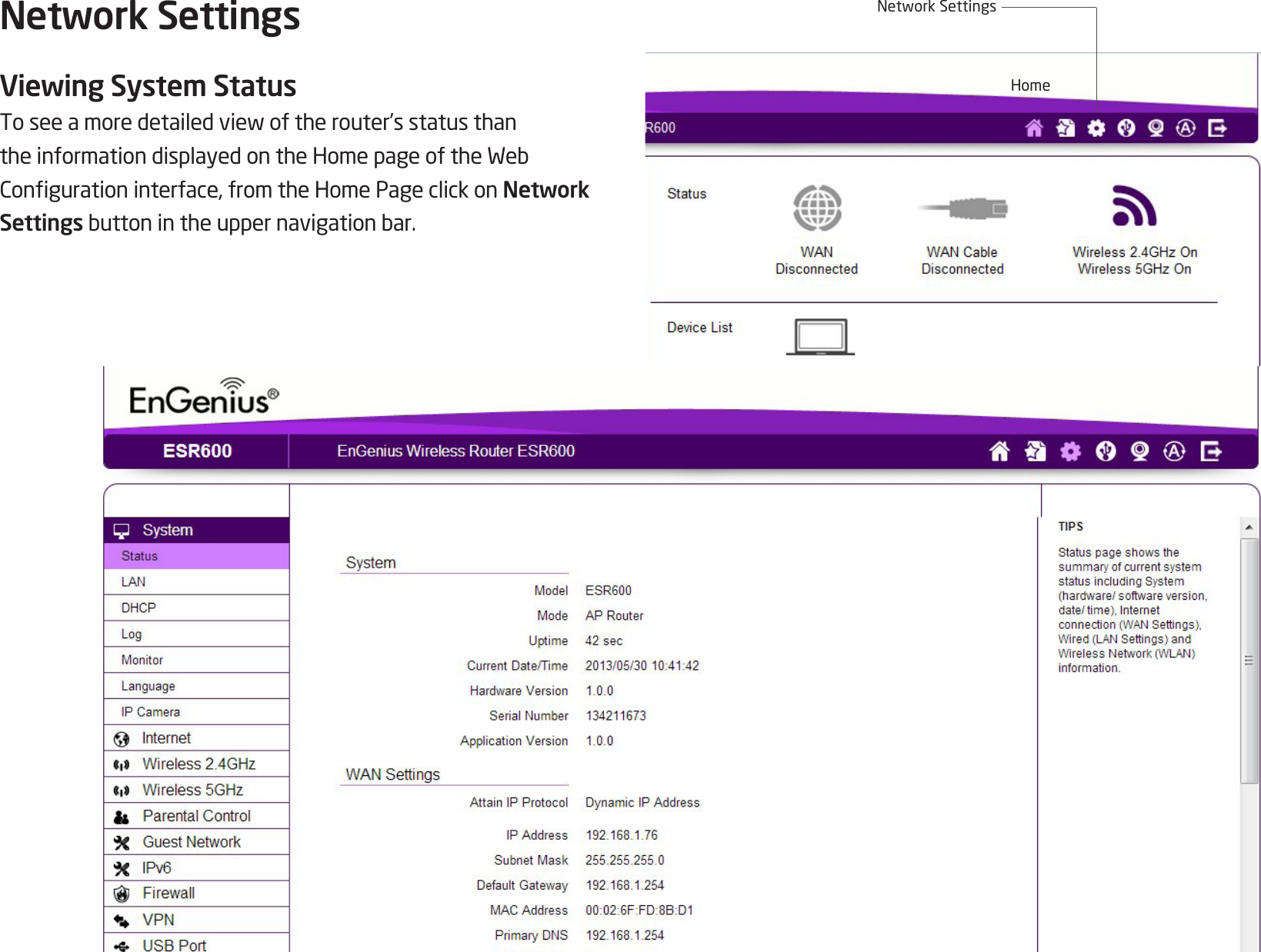Click the language A icon in ESR600 bar
The width and height of the screenshot is (1261, 952).
coord(1174,451)
